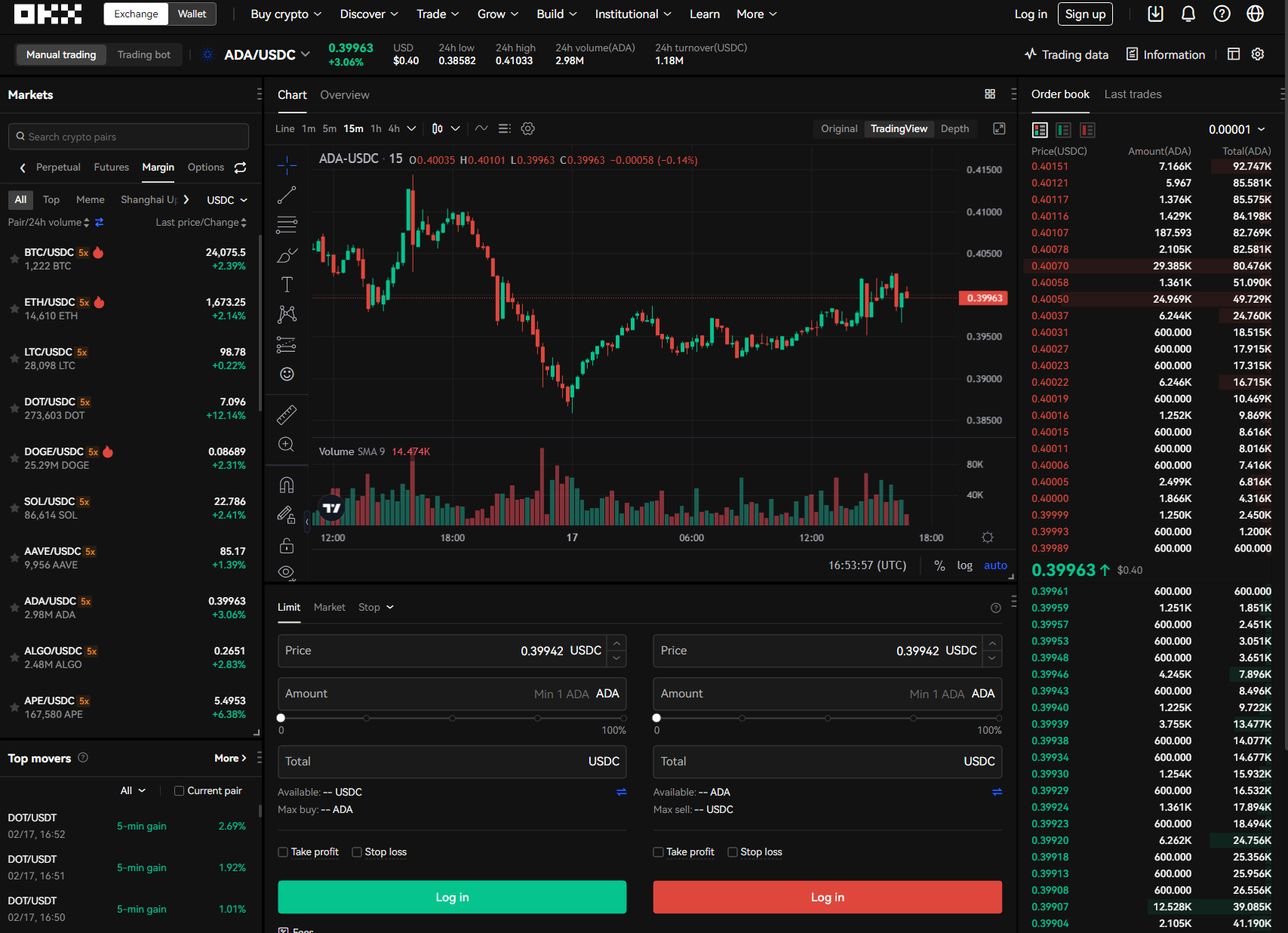Enable Stop loss on sell form

pos(732,852)
